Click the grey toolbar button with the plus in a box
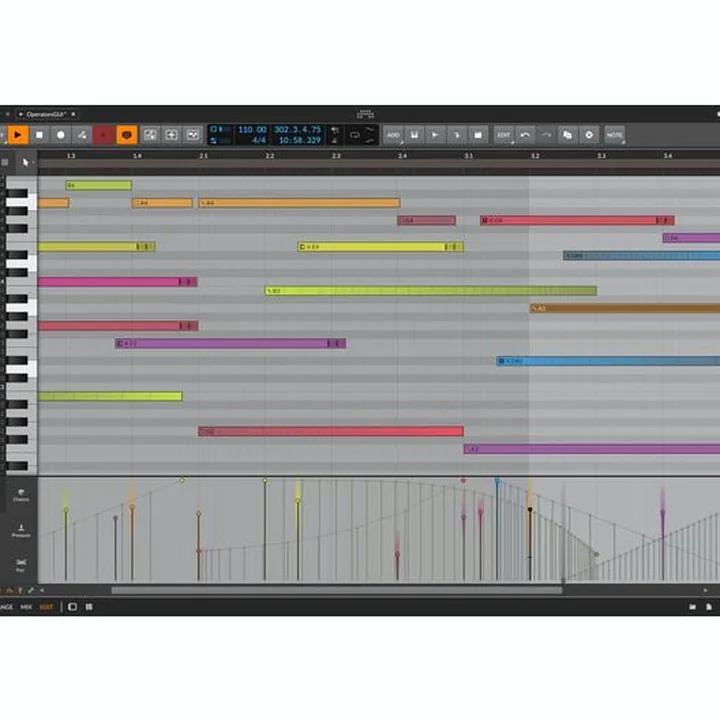 point(171,135)
